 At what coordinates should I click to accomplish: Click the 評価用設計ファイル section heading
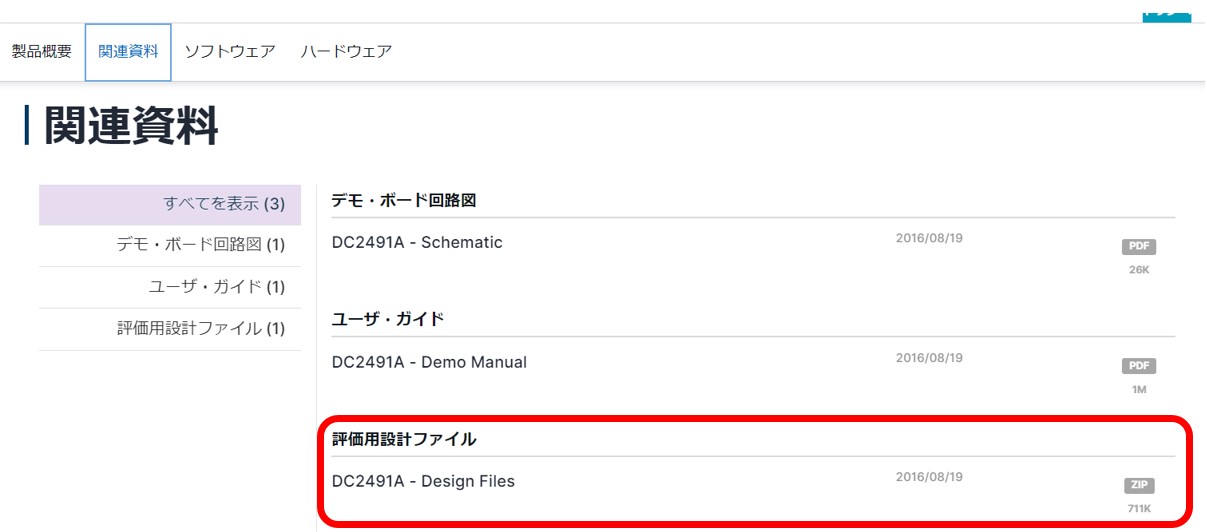click(404, 439)
